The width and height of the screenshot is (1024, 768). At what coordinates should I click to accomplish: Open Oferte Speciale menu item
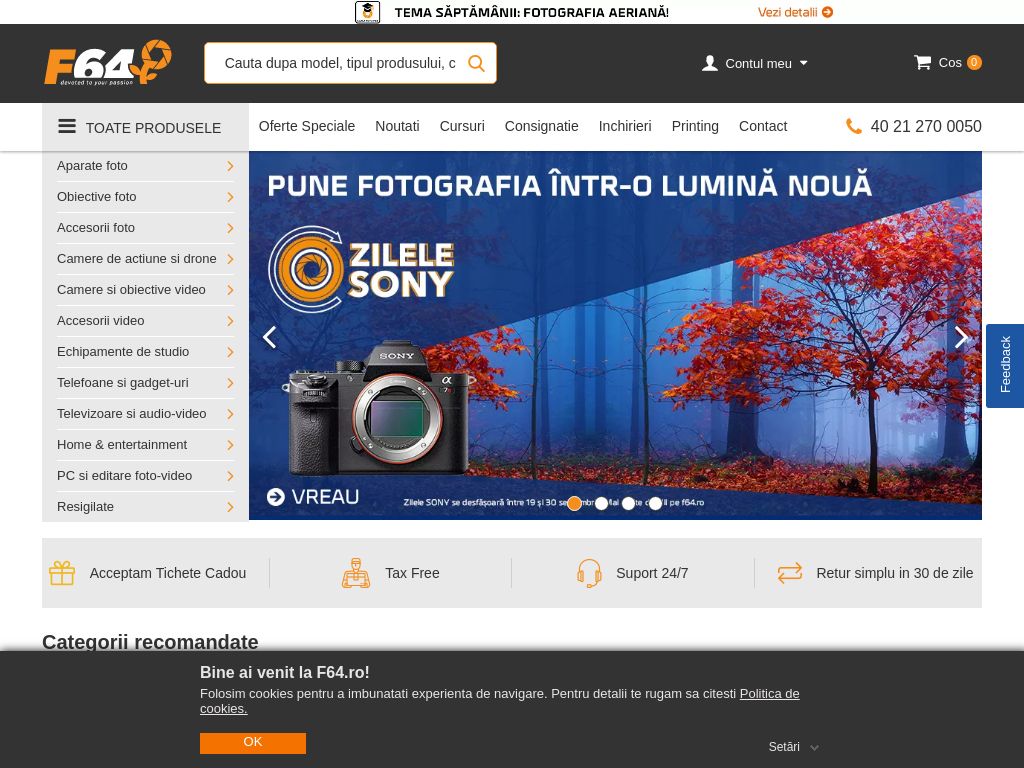[x=306, y=126]
